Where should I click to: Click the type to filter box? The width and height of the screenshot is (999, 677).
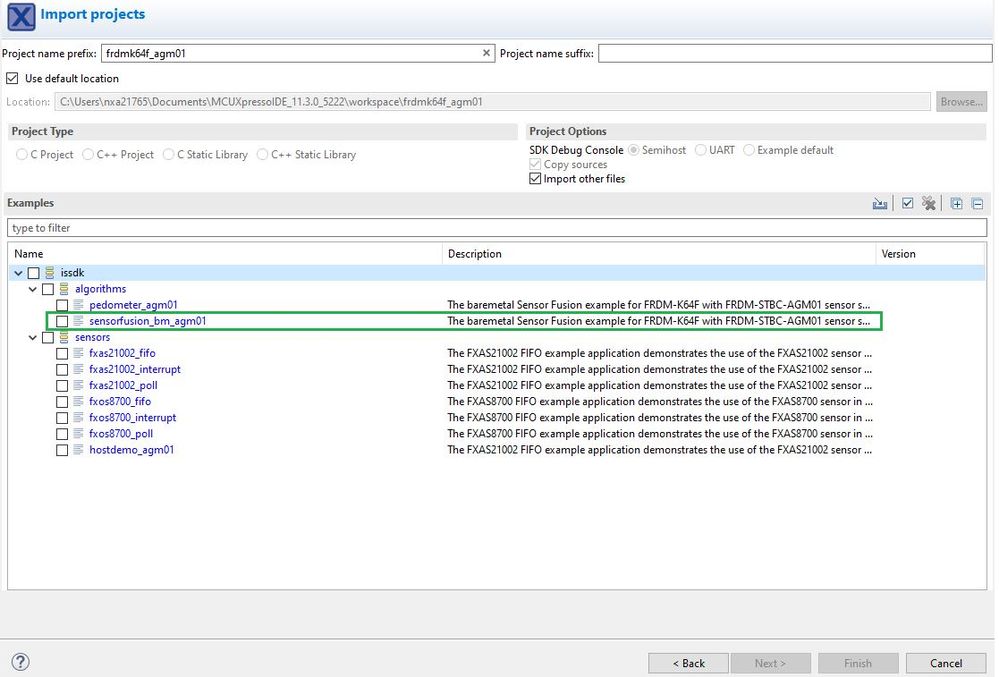click(x=497, y=228)
